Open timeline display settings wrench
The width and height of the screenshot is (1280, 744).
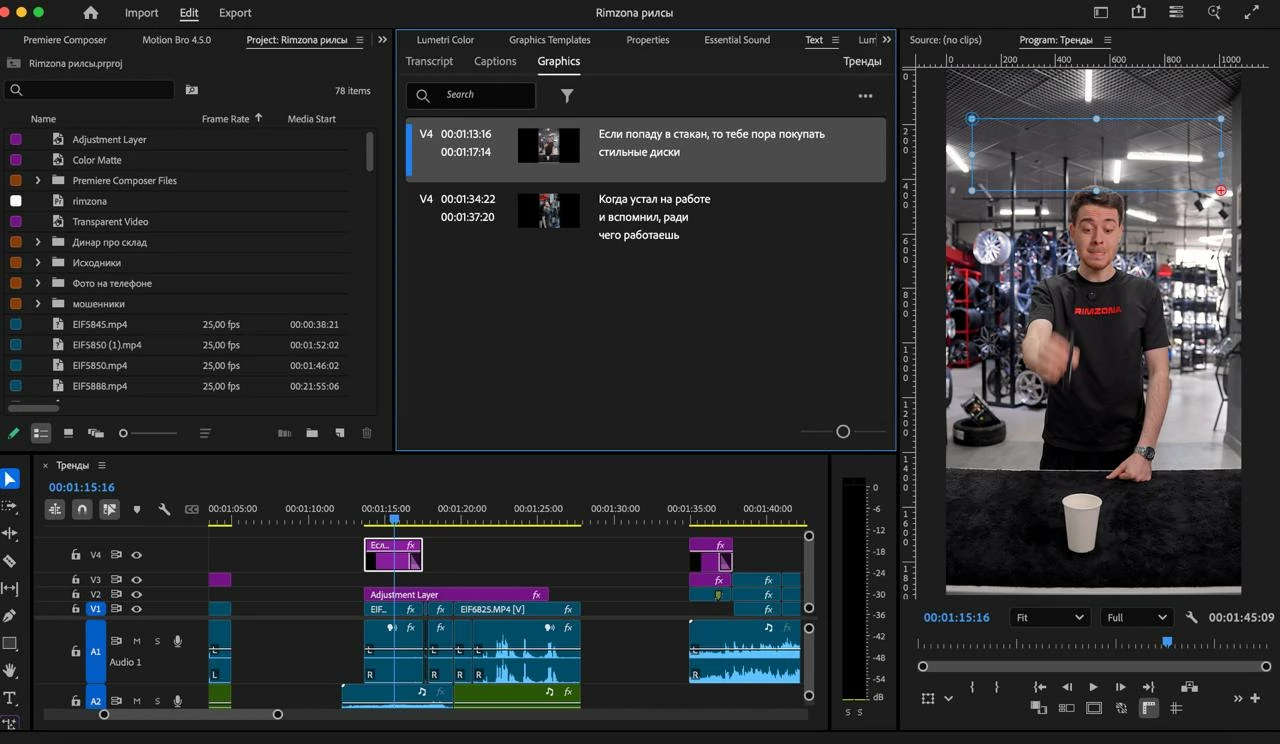click(x=164, y=509)
